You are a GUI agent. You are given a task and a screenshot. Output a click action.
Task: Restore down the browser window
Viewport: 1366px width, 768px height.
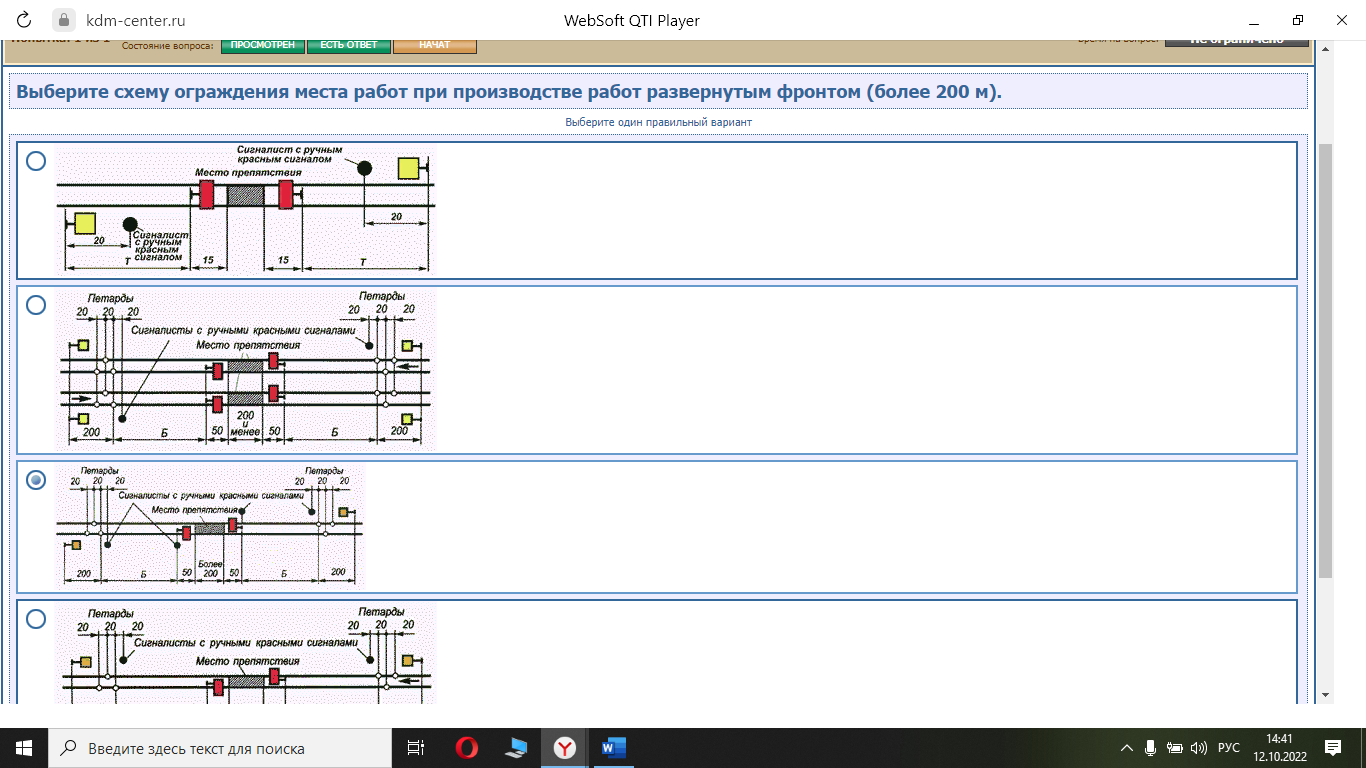coord(1298,20)
